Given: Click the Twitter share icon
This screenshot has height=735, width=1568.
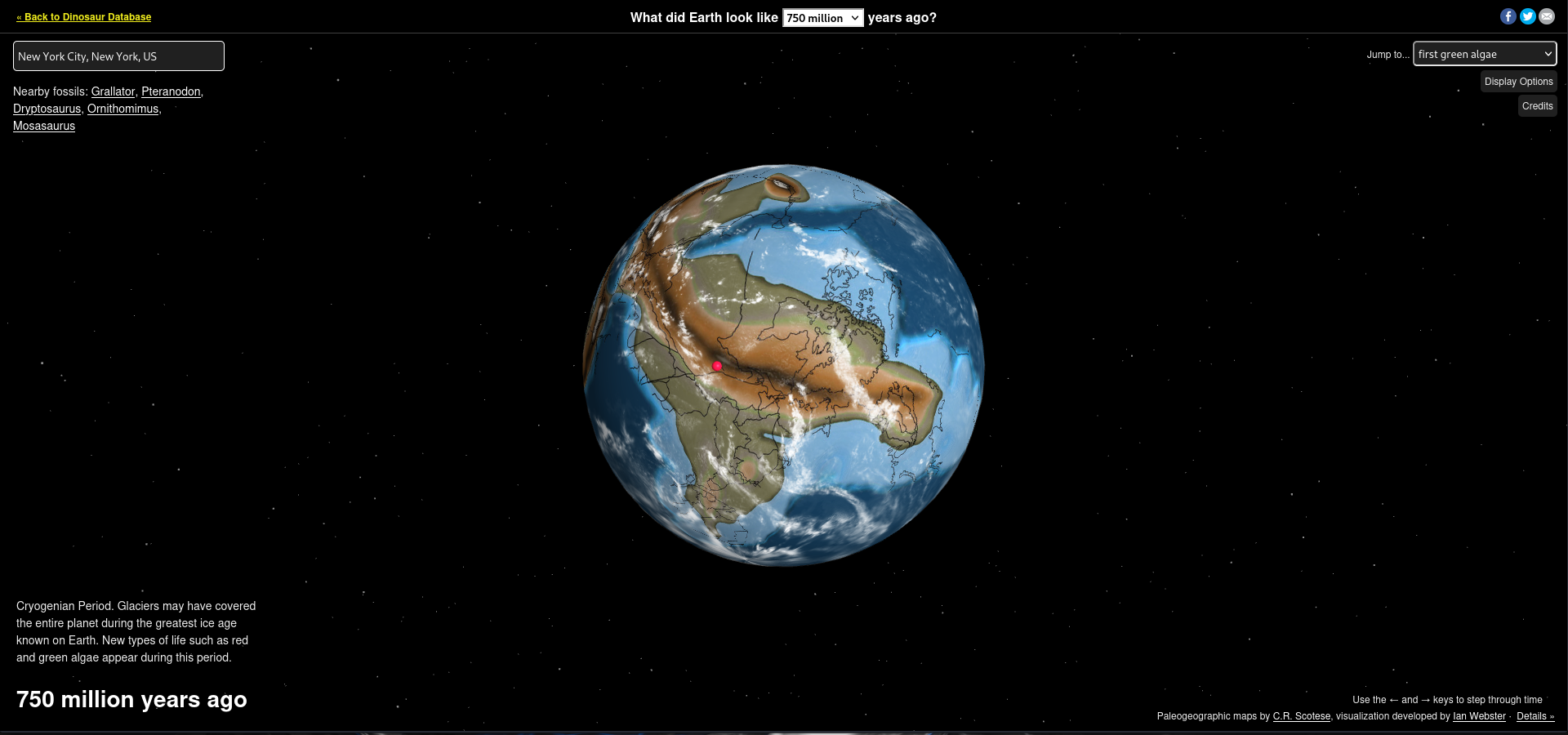Looking at the screenshot, I should (1527, 16).
